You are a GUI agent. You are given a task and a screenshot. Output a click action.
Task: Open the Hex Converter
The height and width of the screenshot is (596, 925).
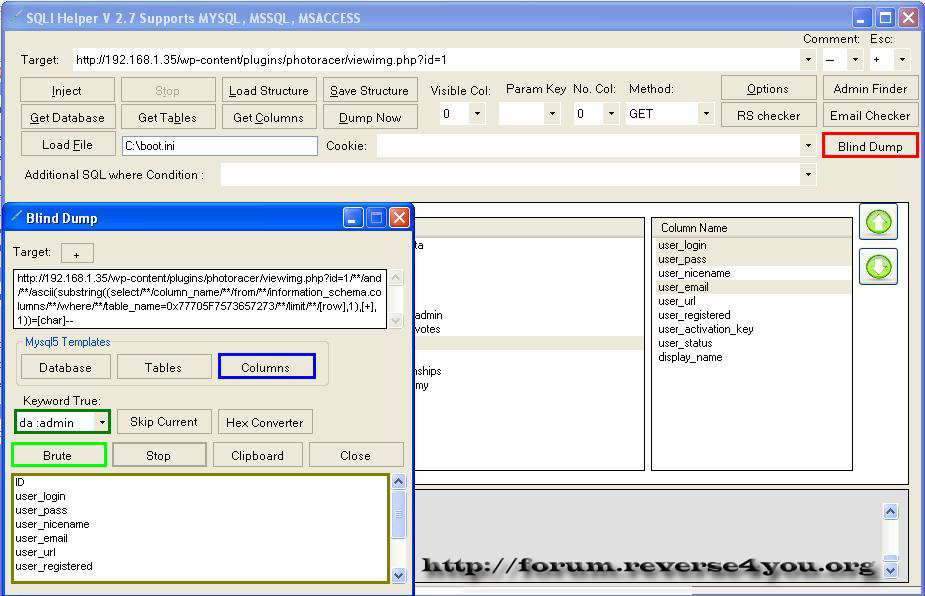(265, 421)
